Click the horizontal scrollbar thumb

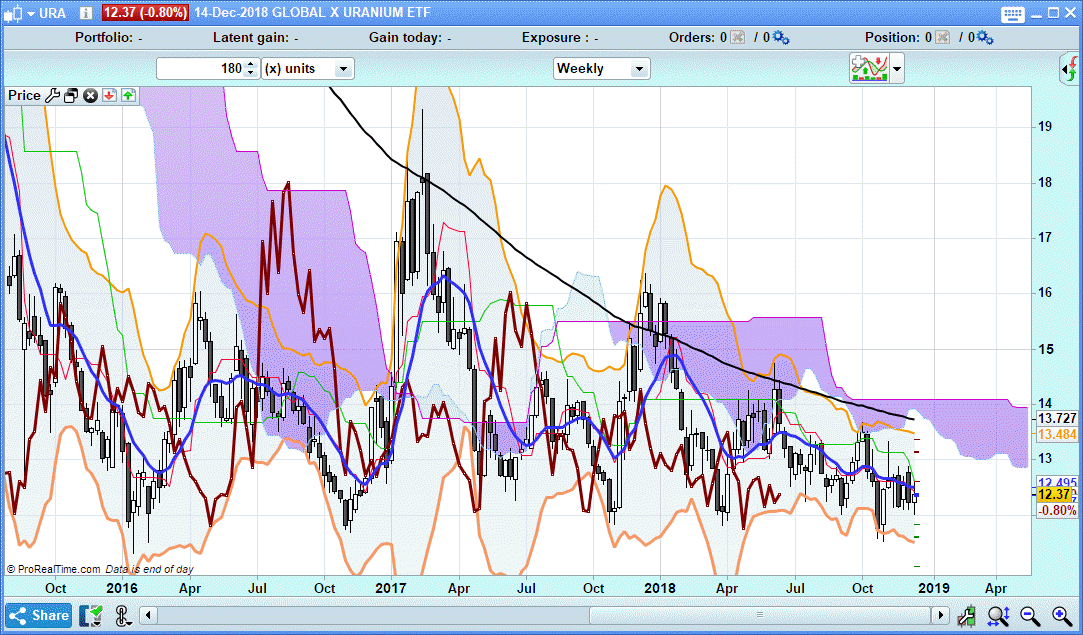click(x=760, y=615)
